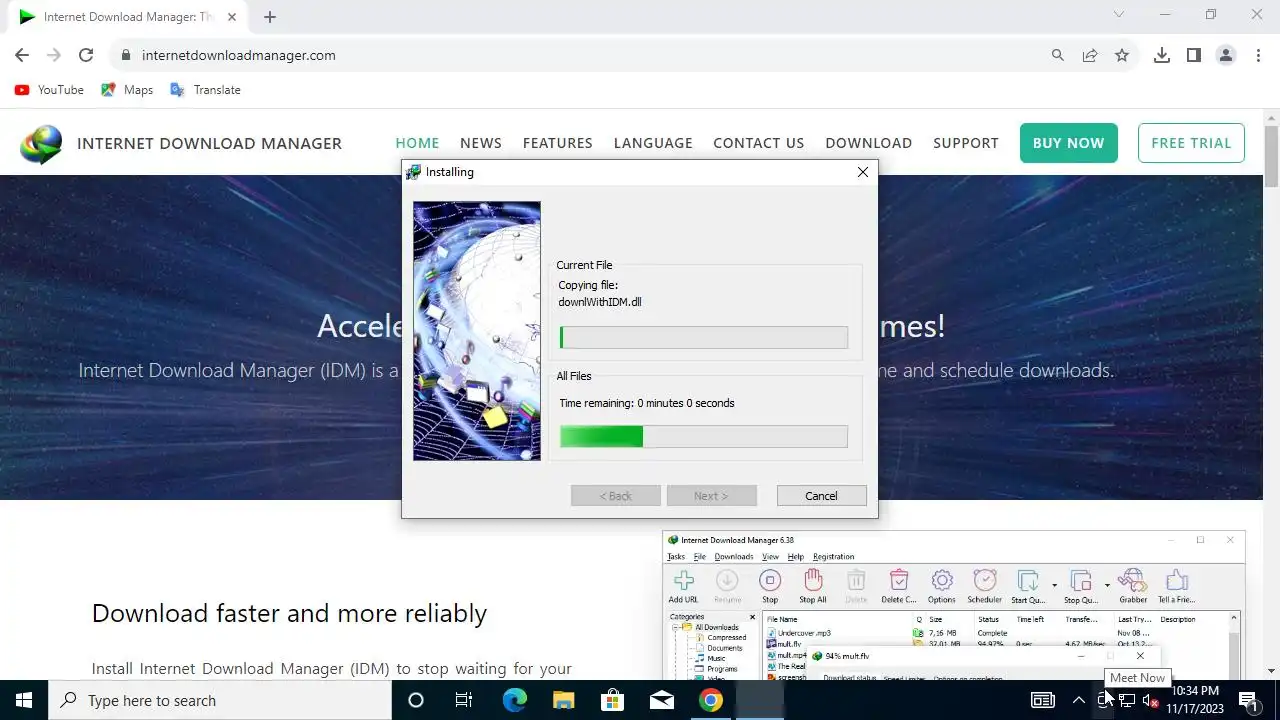Open the Maps bookmark
Image resolution: width=1280 pixels, height=720 pixels.
[x=127, y=90]
